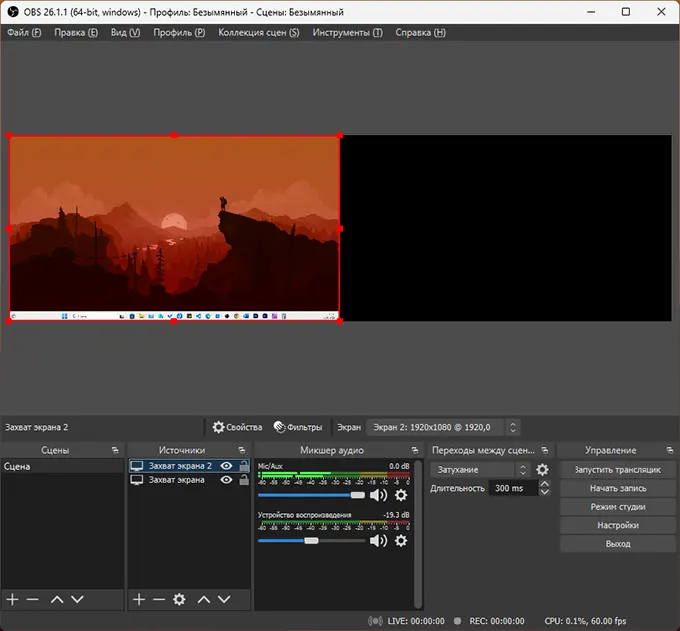Toggle the lock on Захват экрана 2
This screenshot has height=631, width=680.
[243, 466]
